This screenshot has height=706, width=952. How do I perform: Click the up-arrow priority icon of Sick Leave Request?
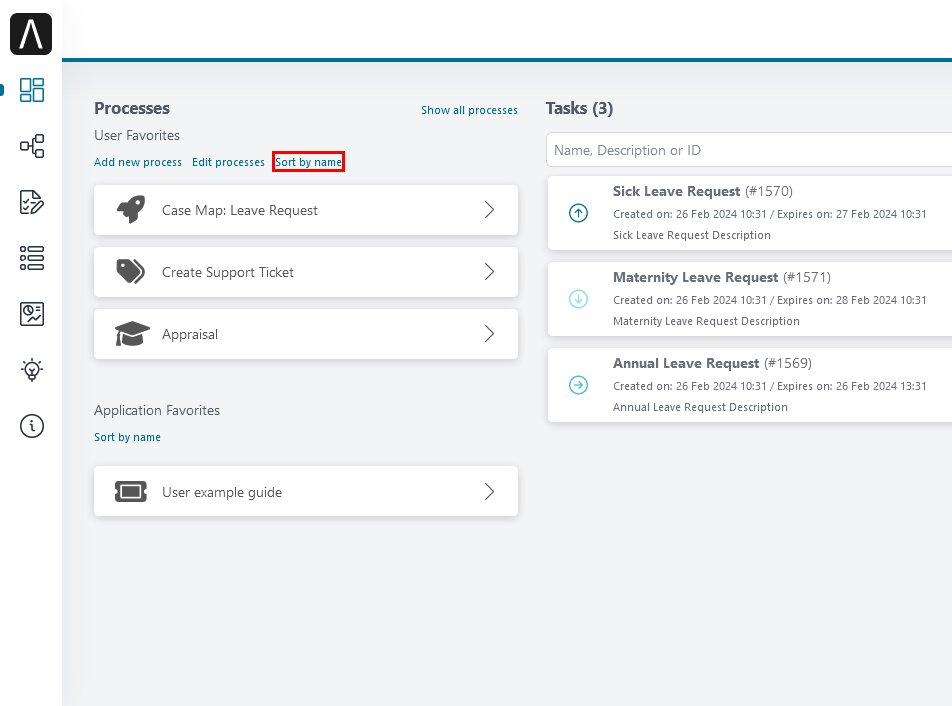[578, 213]
